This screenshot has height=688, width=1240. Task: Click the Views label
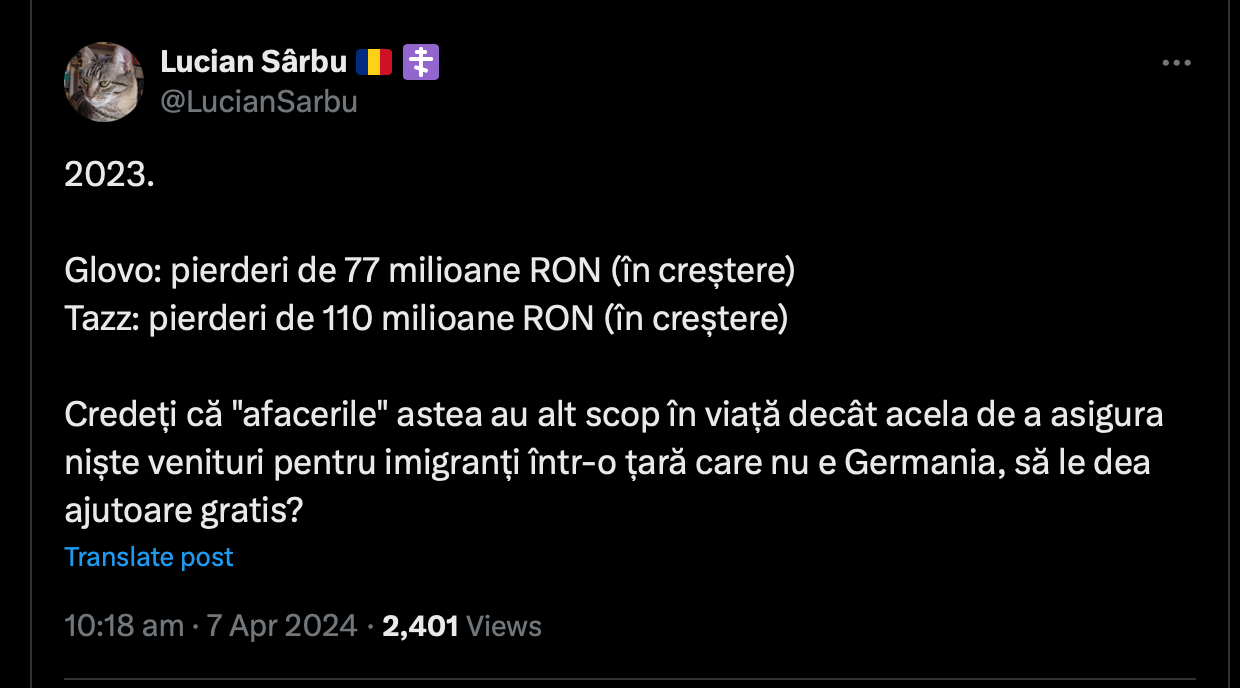click(504, 626)
